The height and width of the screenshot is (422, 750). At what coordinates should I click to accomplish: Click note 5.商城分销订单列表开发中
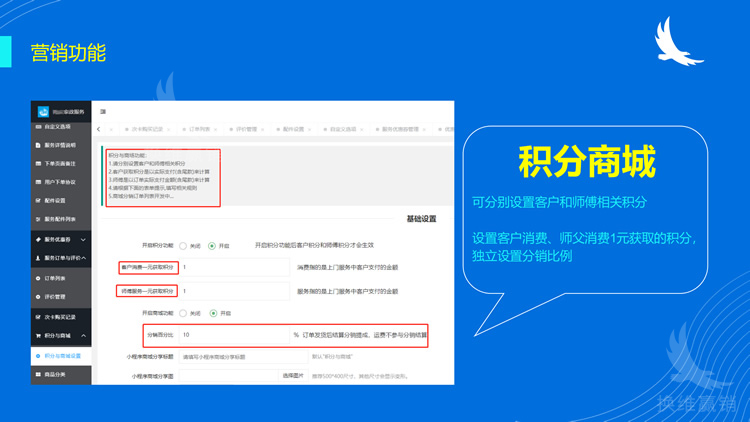(x=142, y=196)
